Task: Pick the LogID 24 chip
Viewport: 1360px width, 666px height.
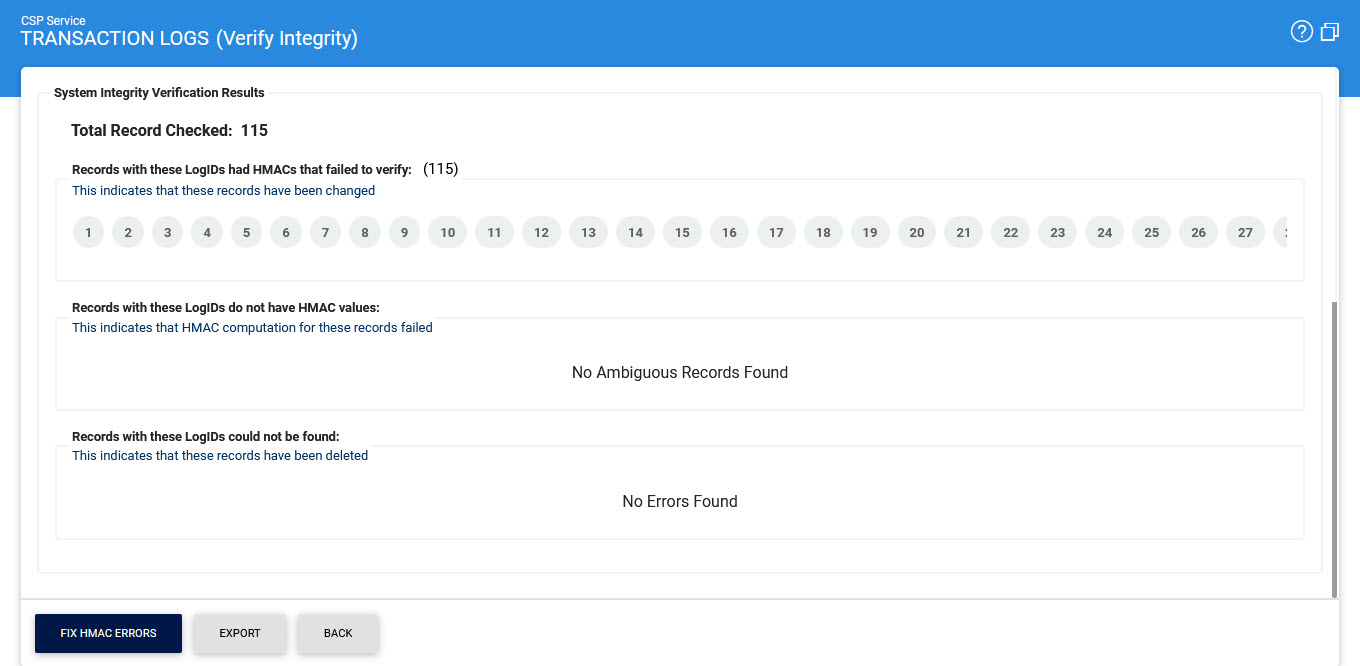Action: 1104,233
